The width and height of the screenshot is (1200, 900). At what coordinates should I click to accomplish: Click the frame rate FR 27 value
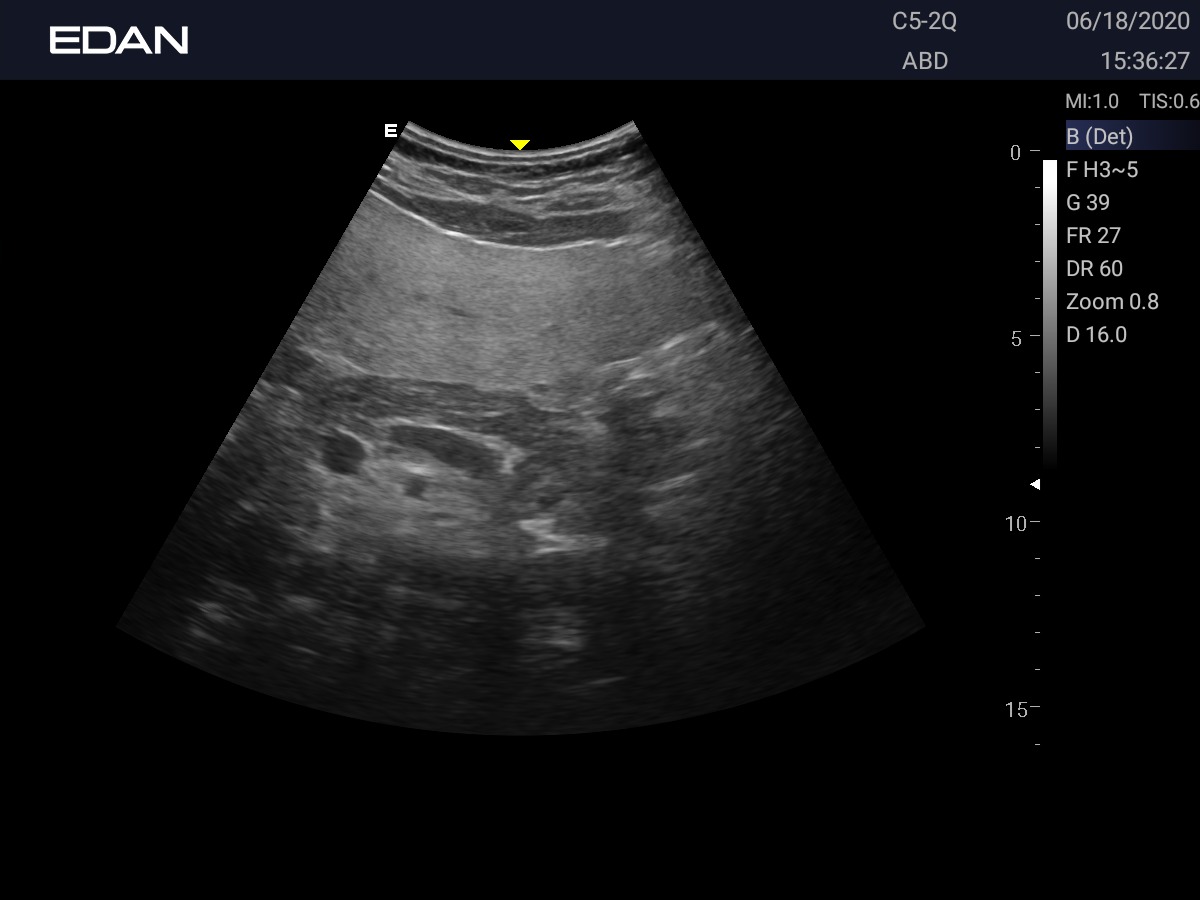1093,235
